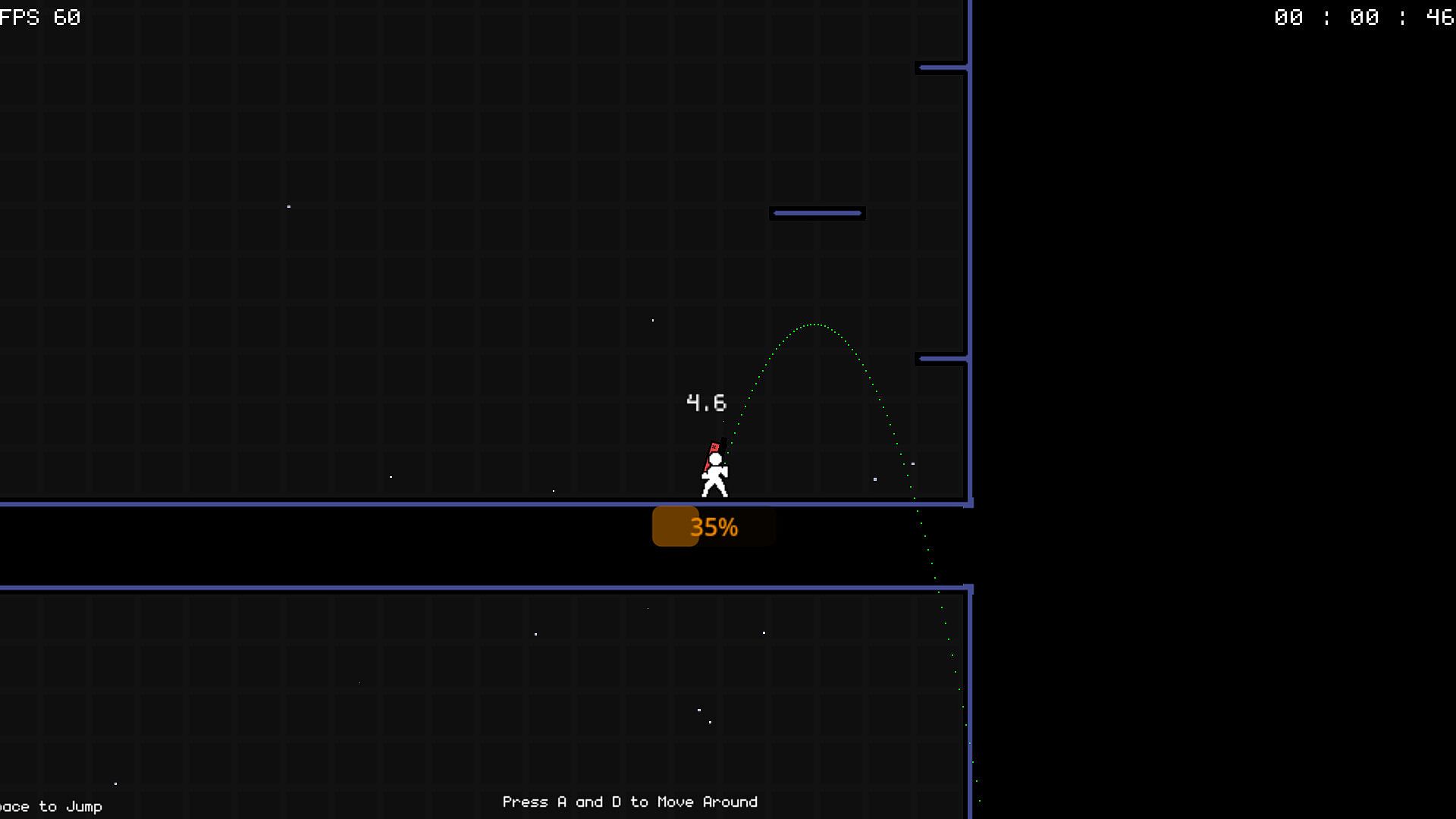Image resolution: width=1456 pixels, height=819 pixels.
Task: Click the FPS 60 counter
Action: pos(40,17)
